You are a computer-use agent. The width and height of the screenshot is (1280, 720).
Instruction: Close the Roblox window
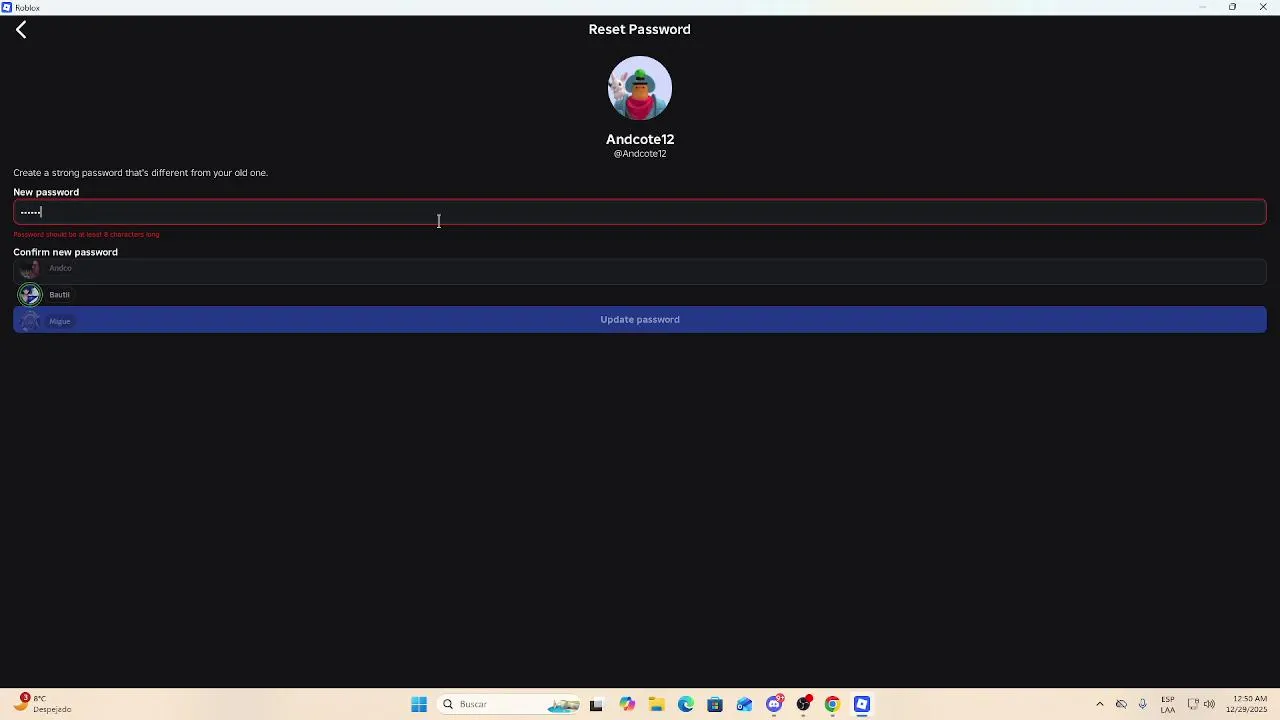tap(1263, 7)
